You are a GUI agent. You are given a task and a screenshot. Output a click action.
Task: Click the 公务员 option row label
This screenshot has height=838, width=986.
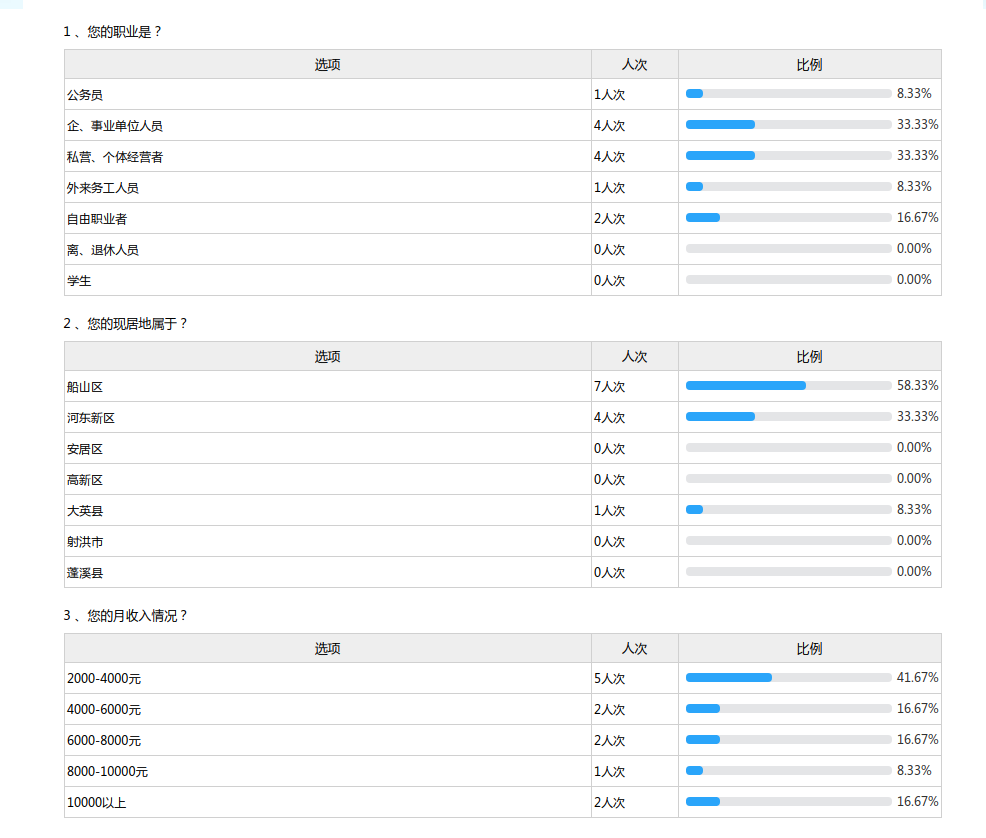click(x=85, y=95)
